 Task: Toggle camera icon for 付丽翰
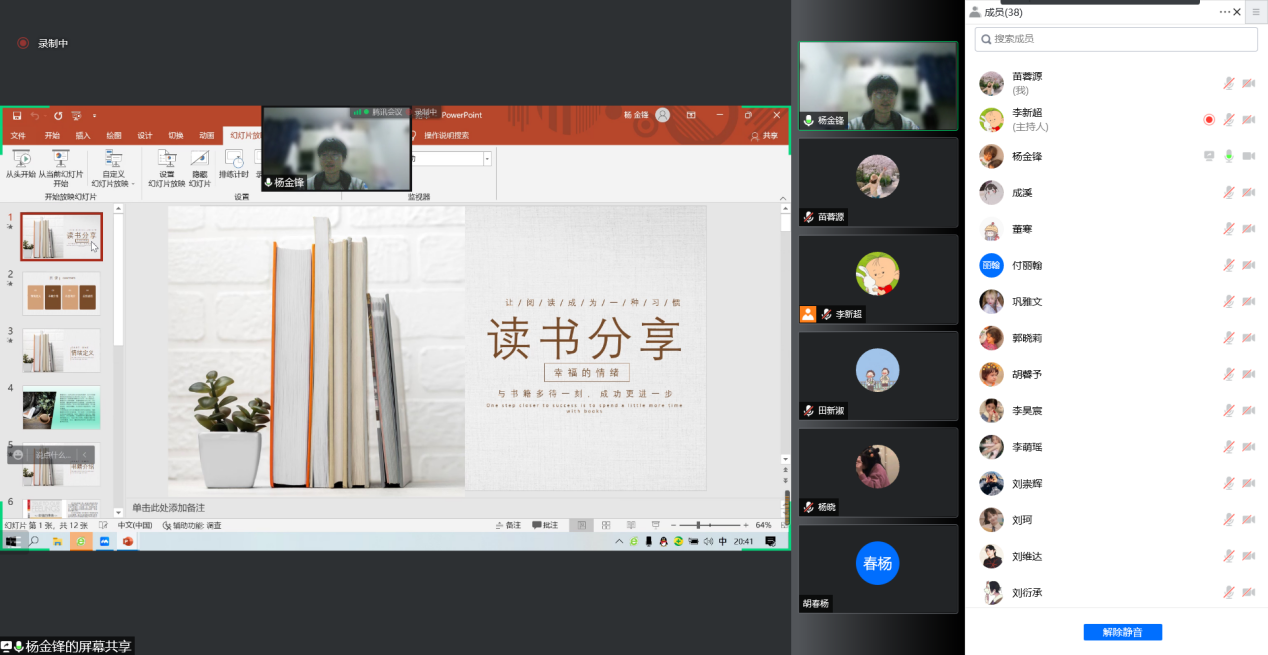click(1249, 265)
